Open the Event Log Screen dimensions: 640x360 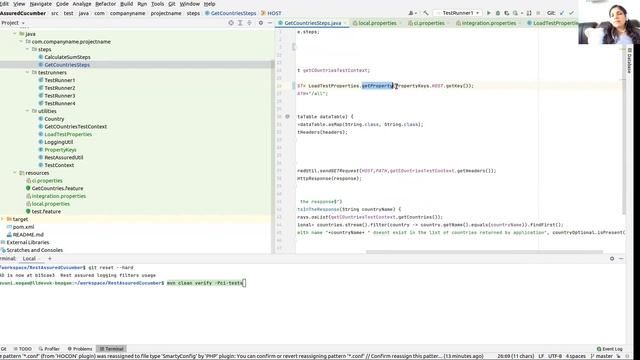[x=610, y=349]
